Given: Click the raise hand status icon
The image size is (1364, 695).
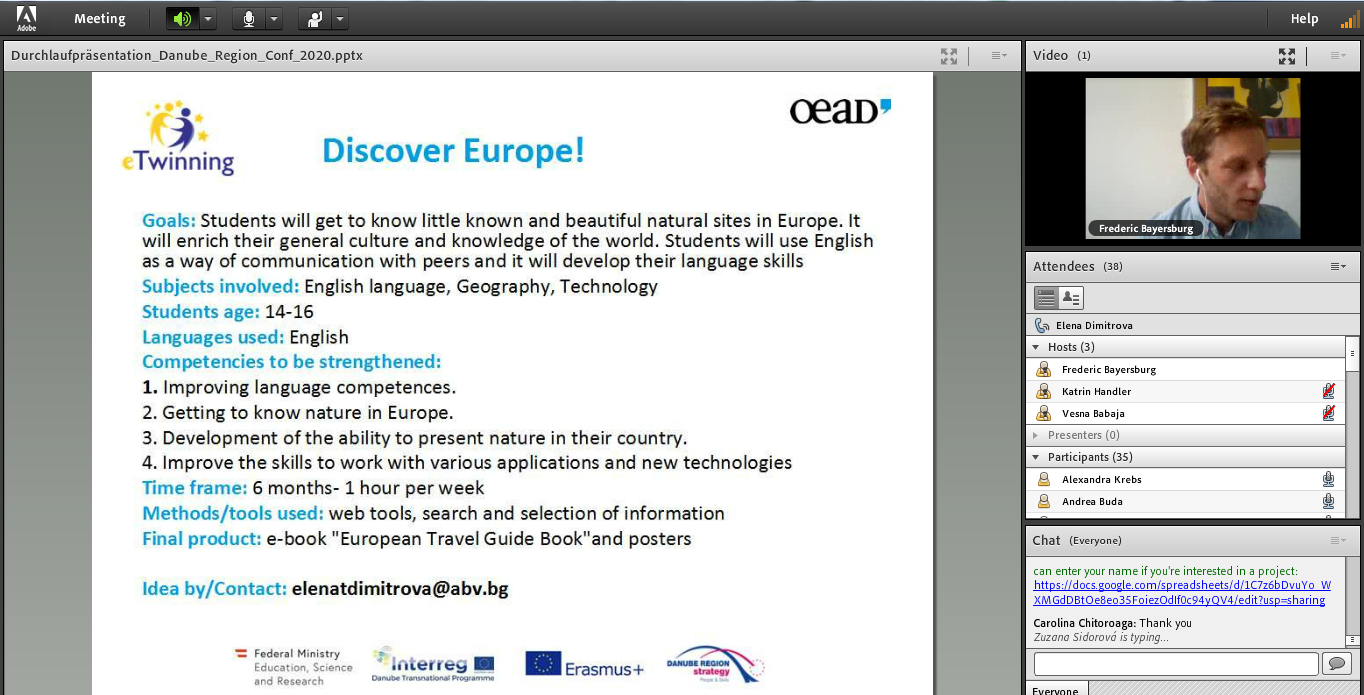Looking at the screenshot, I should (314, 19).
